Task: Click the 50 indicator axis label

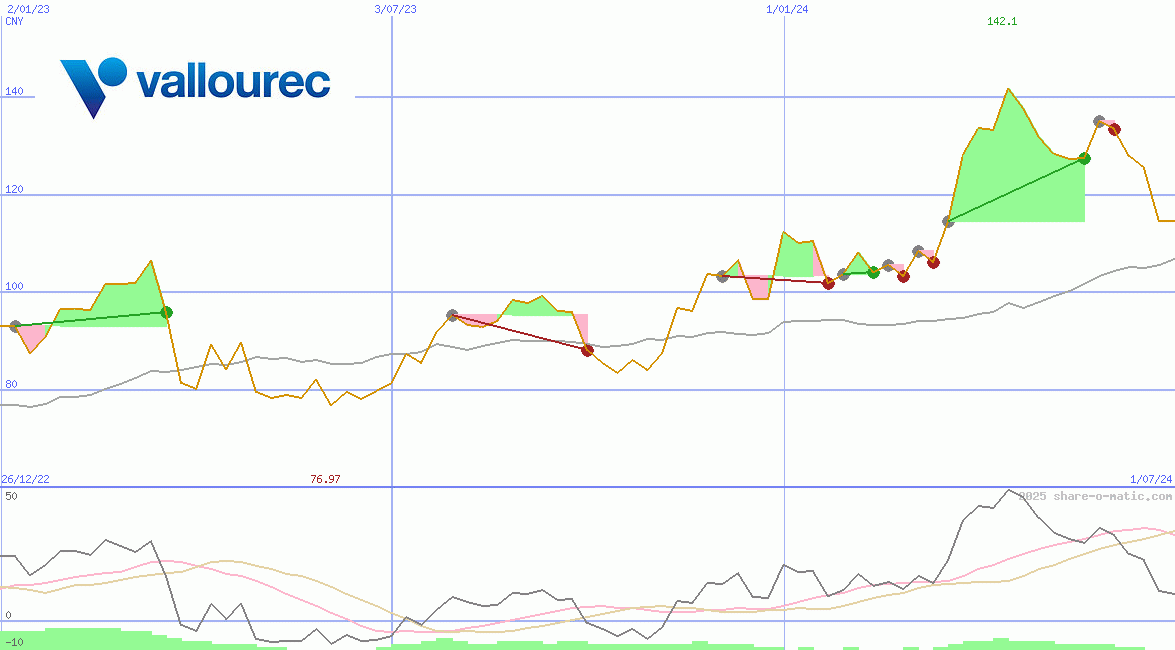Action: click(11, 496)
